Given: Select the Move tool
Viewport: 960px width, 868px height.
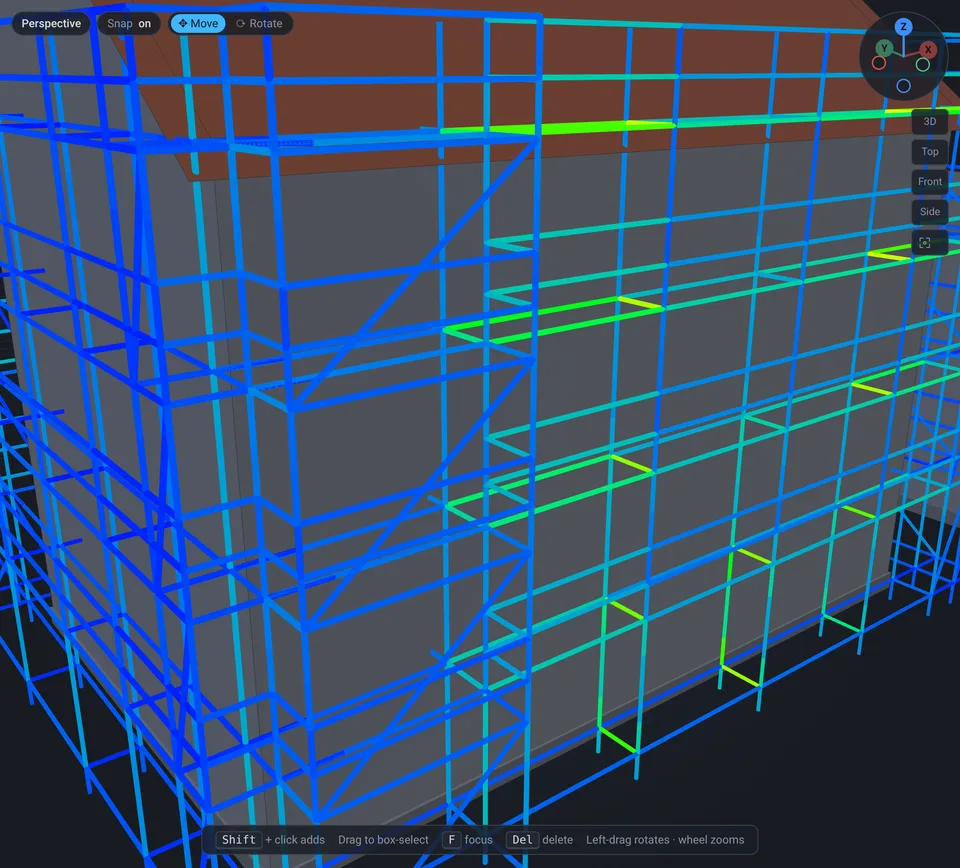Looking at the screenshot, I should click(x=198, y=23).
